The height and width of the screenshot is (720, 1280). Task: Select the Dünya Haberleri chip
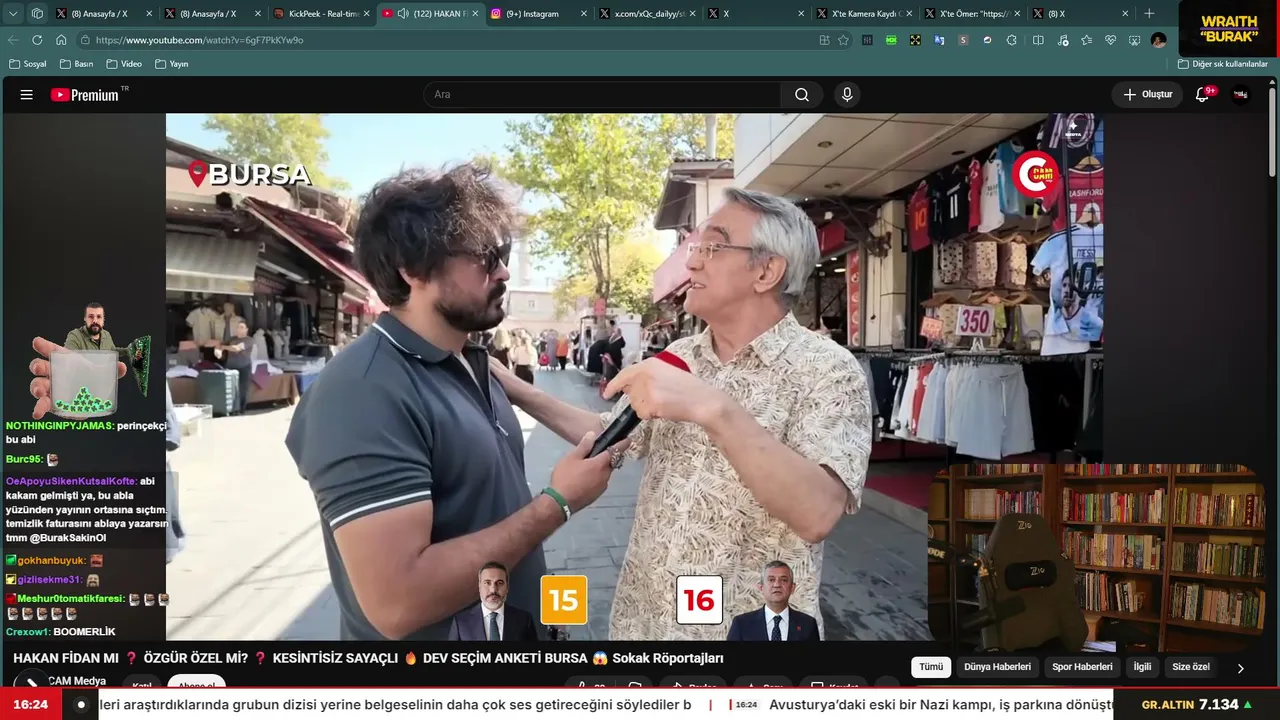point(997,667)
